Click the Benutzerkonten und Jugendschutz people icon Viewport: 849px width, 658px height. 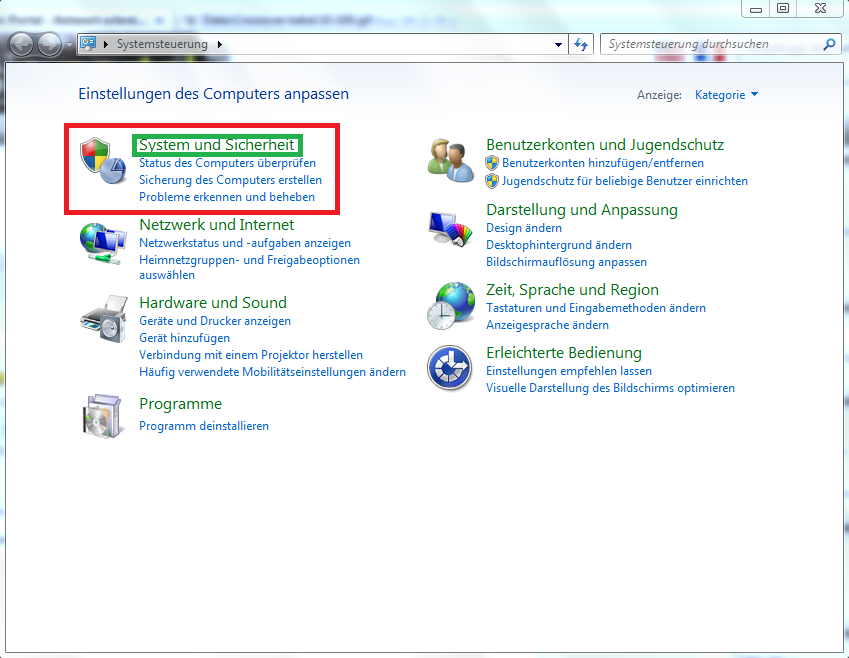coord(449,161)
